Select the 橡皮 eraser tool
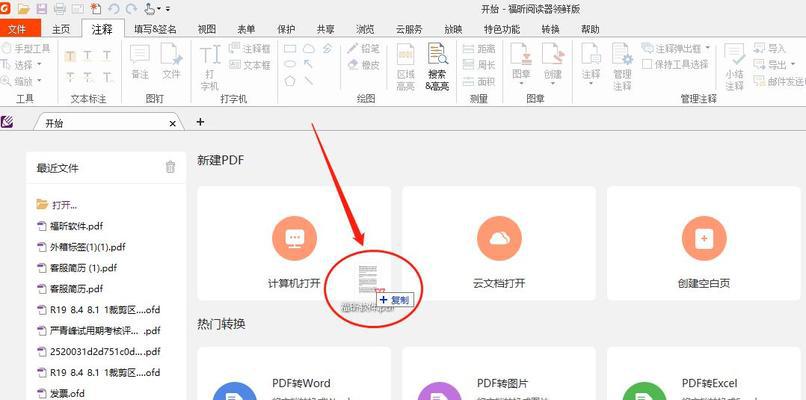The image size is (806, 400). pyautogui.click(x=363, y=65)
